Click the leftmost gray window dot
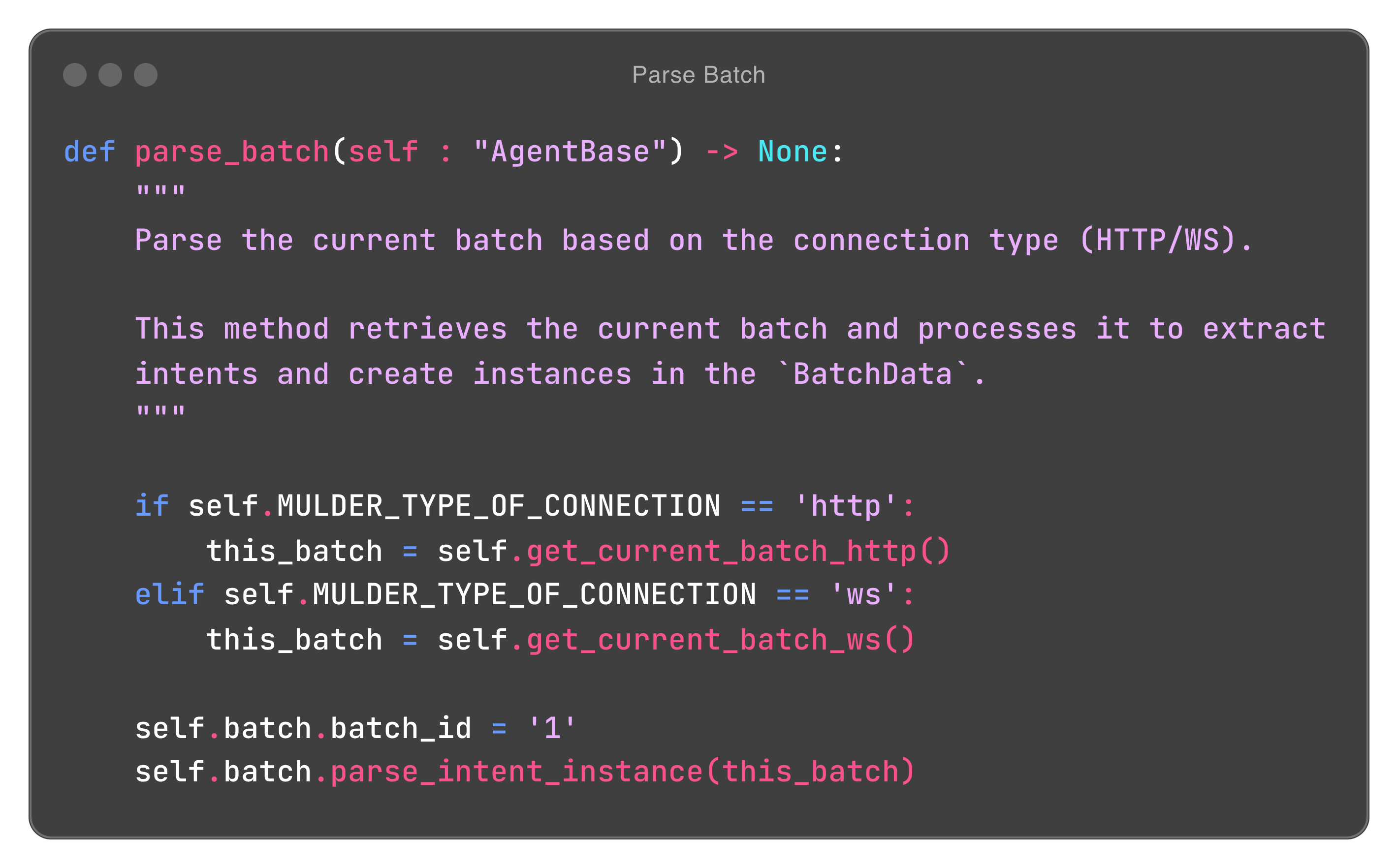The image size is (1398, 868). click(75, 75)
